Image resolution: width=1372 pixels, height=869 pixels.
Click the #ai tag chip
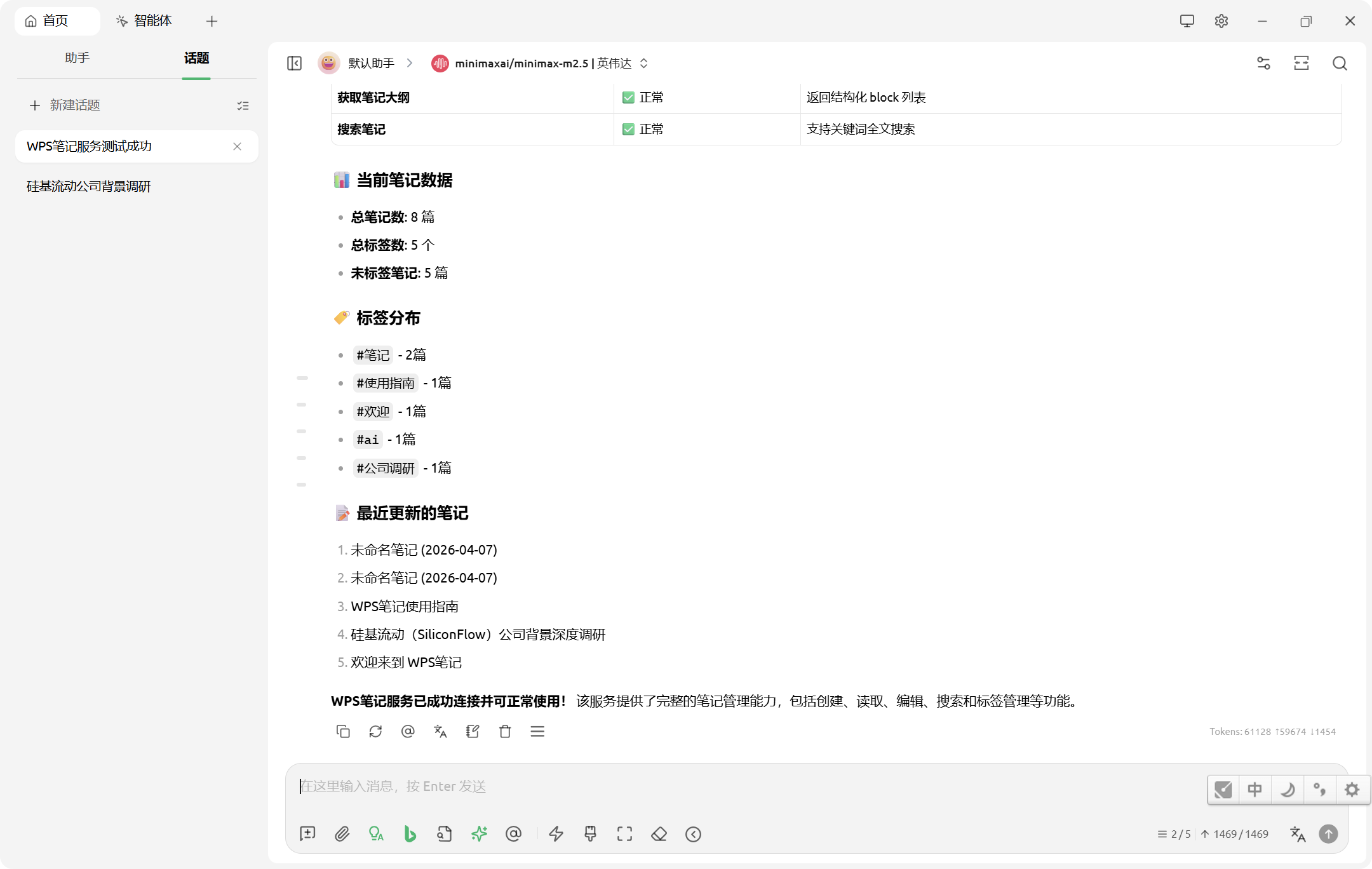[368, 440]
